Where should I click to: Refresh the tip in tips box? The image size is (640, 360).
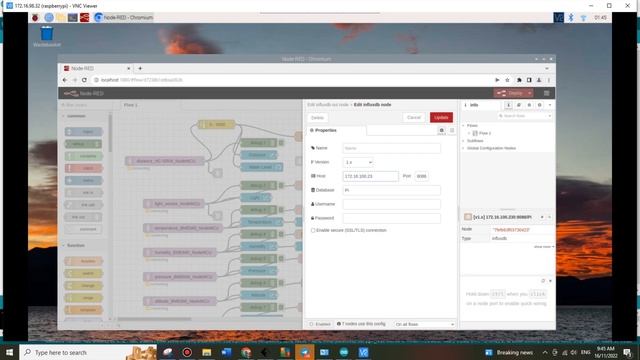pyautogui.click(x=543, y=281)
